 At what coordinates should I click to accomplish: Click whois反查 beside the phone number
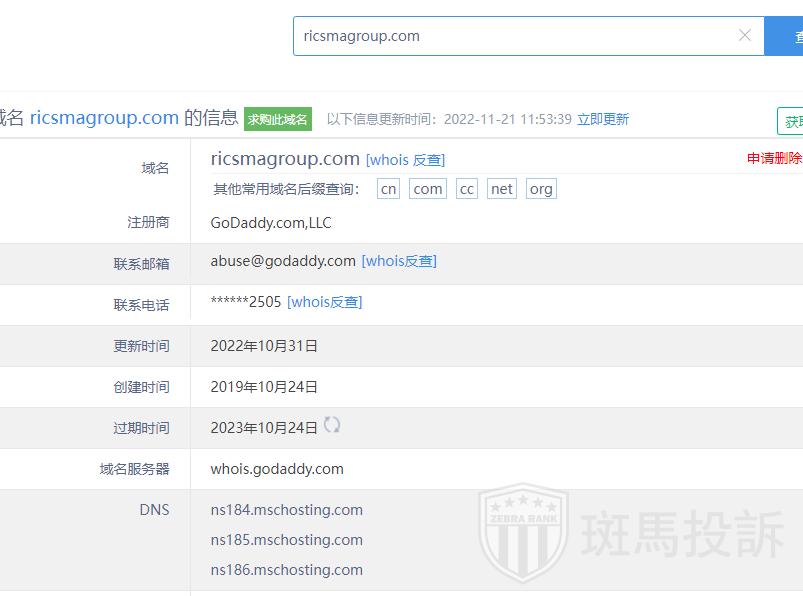[x=325, y=302]
